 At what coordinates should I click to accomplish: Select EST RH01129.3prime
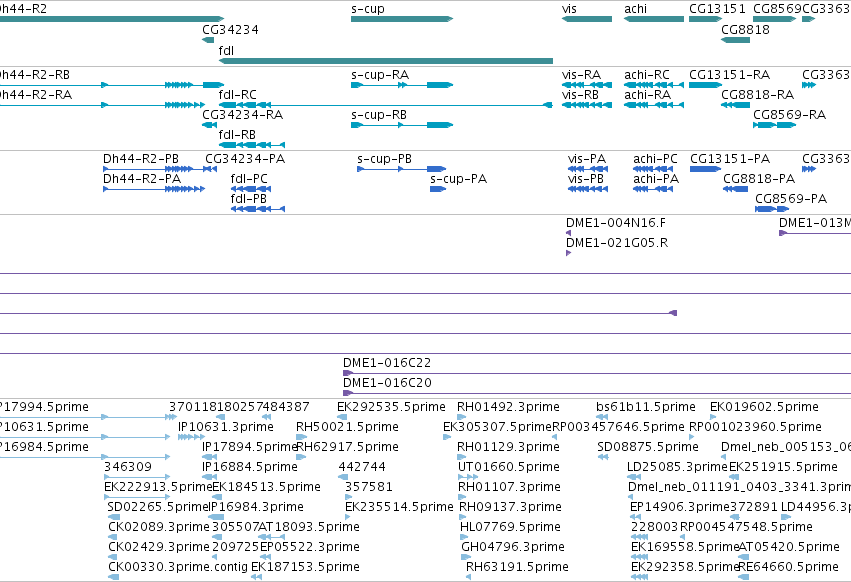pos(461,457)
